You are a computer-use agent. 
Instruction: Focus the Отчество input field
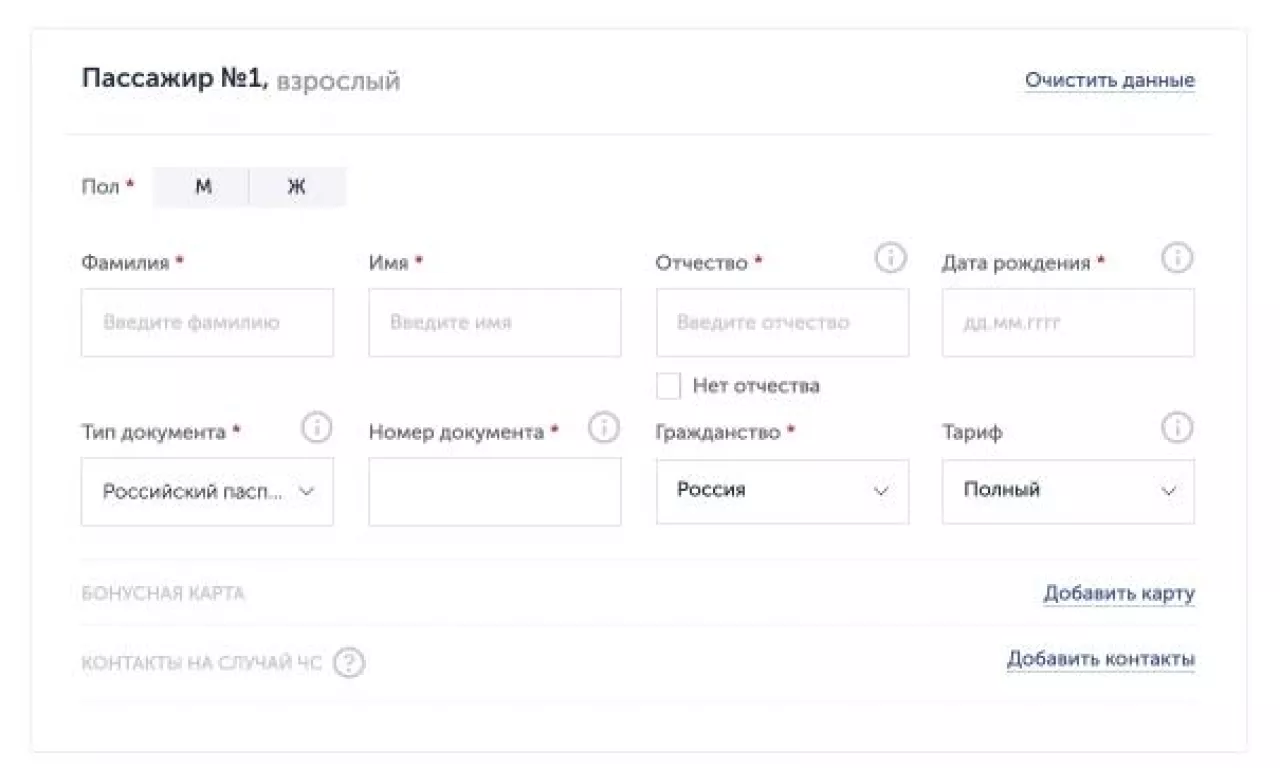tap(782, 323)
